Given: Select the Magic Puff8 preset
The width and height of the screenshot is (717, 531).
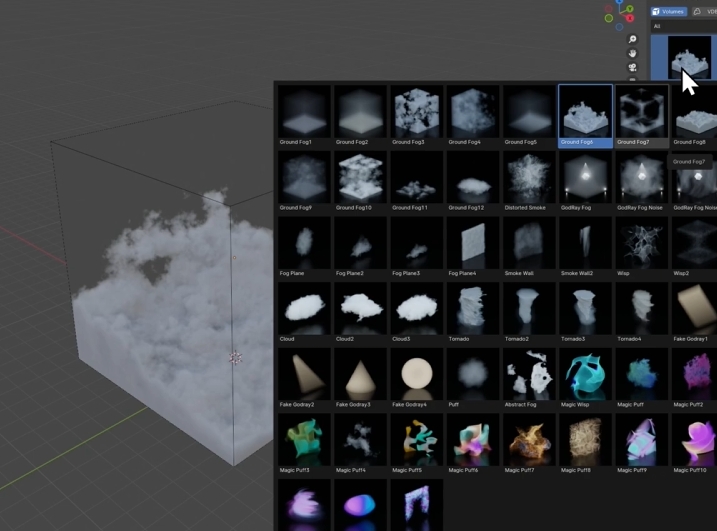Looking at the screenshot, I should point(585,444).
